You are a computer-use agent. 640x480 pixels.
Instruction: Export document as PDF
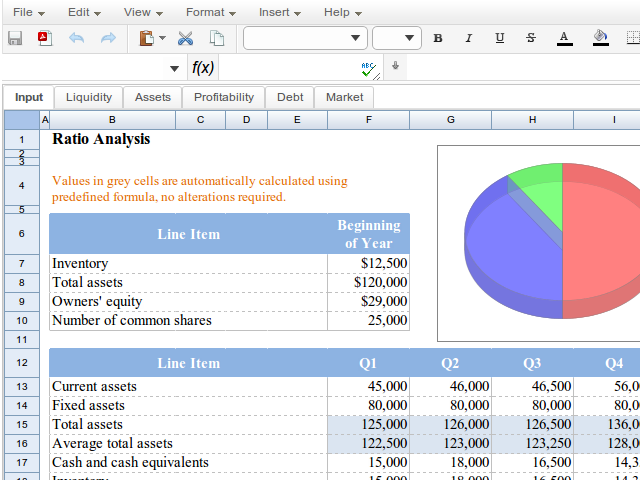(x=44, y=39)
